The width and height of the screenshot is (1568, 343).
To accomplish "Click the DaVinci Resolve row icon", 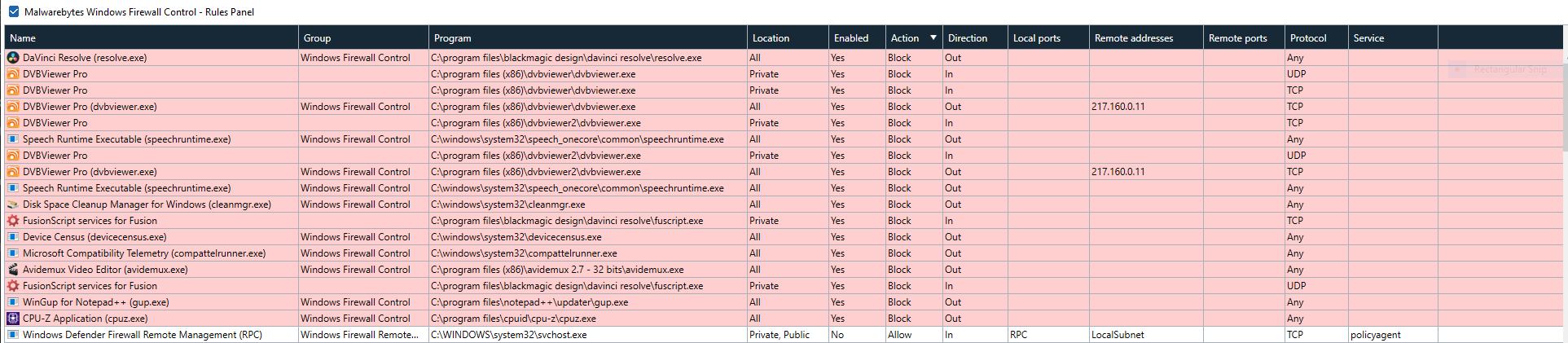I will 13,58.
